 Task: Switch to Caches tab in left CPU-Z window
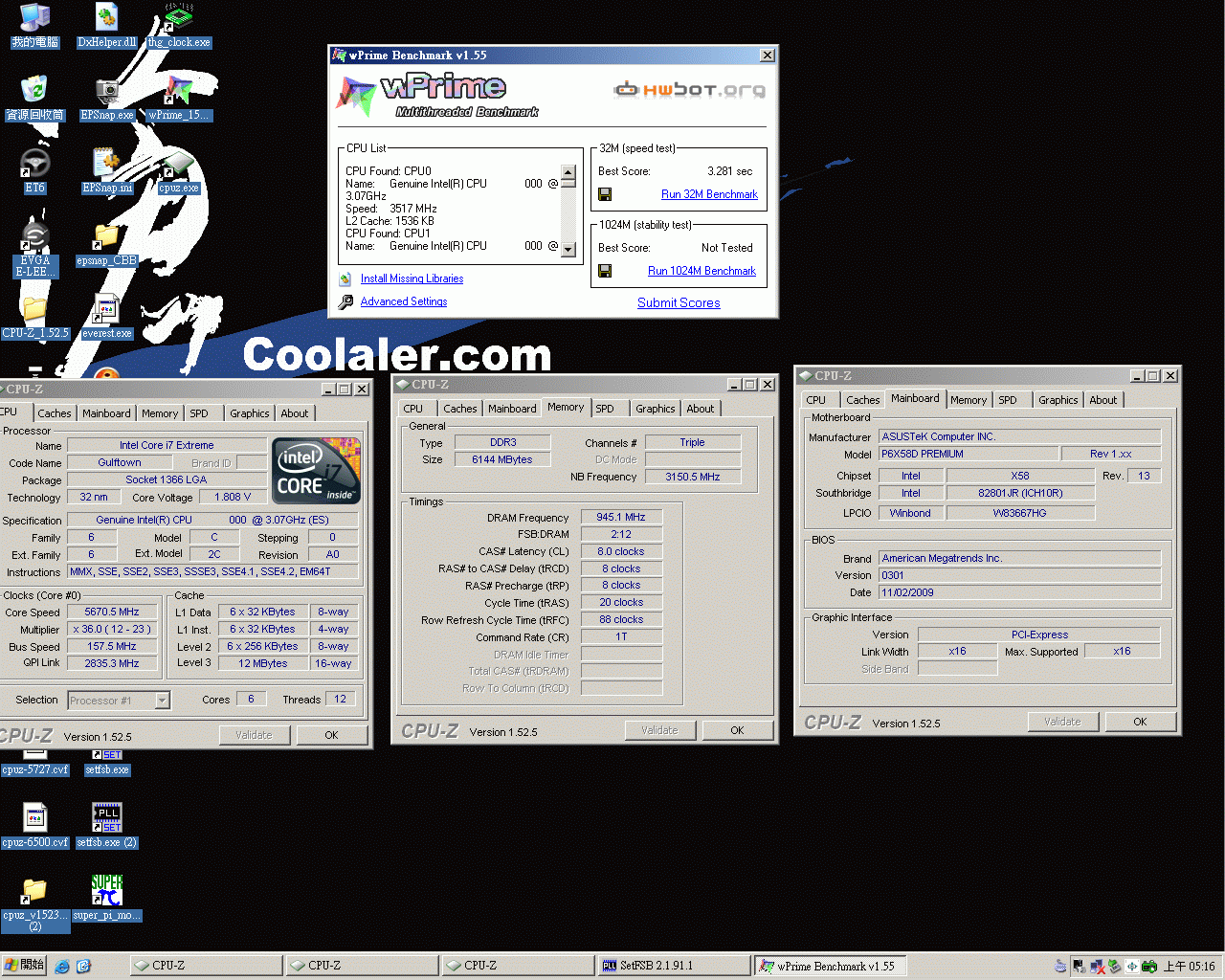click(55, 413)
